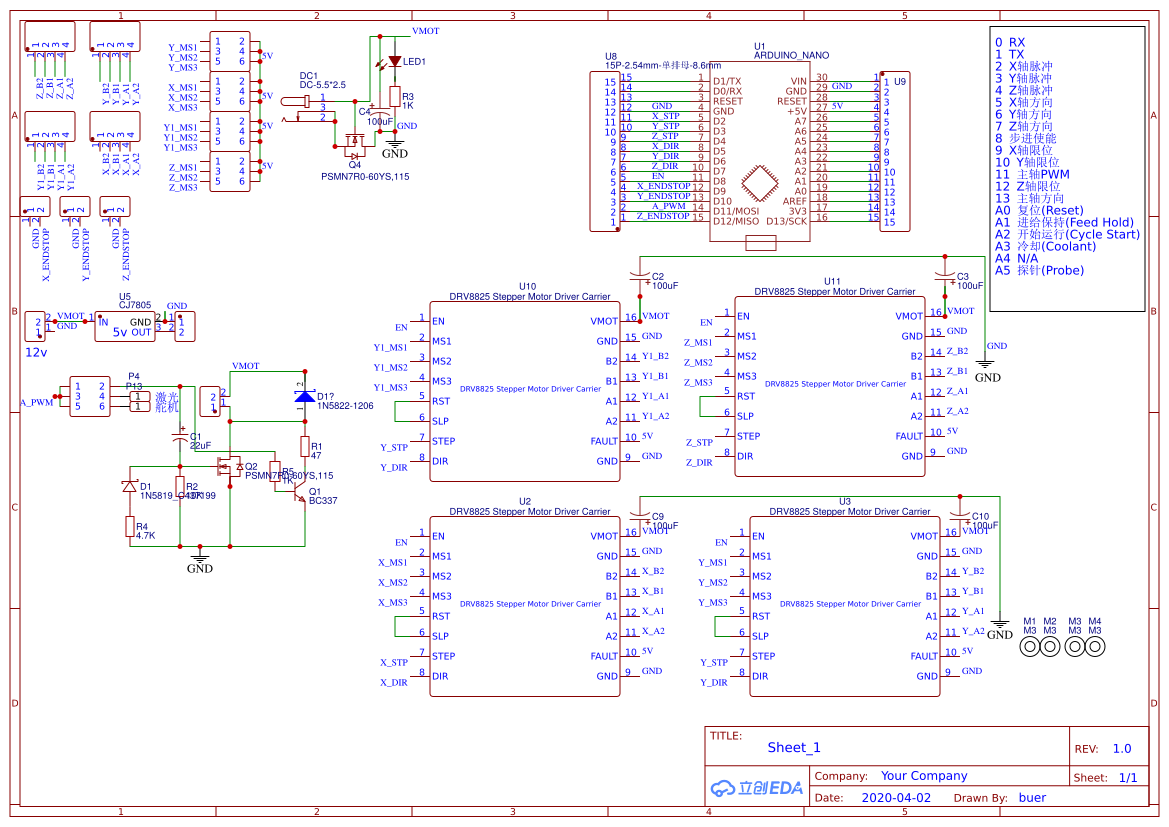The image size is (1169, 827).
Task: Click the ground symbol beside U11
Action: coord(986,368)
